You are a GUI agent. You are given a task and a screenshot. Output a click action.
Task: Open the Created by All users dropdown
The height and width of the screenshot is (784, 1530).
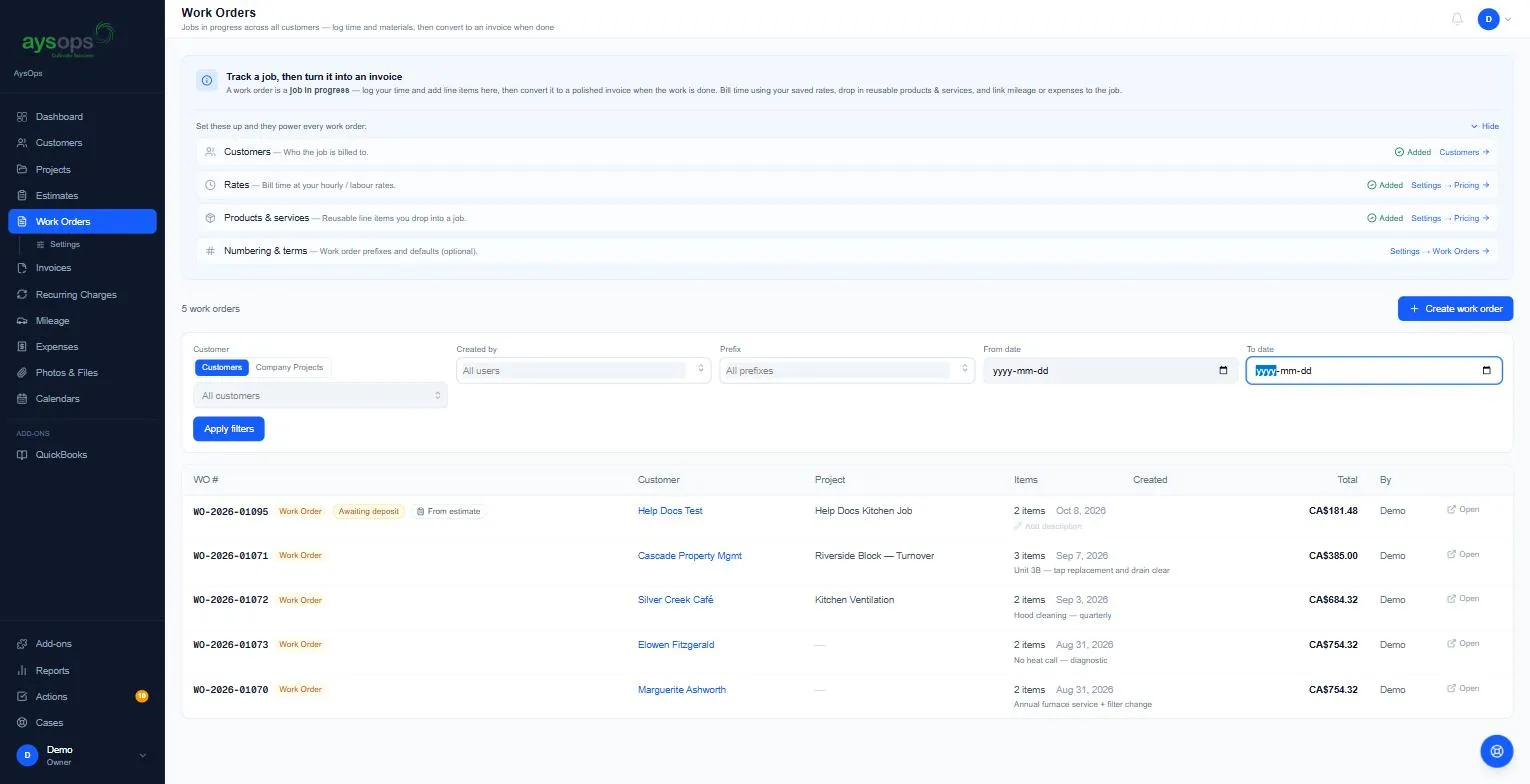[x=584, y=371]
